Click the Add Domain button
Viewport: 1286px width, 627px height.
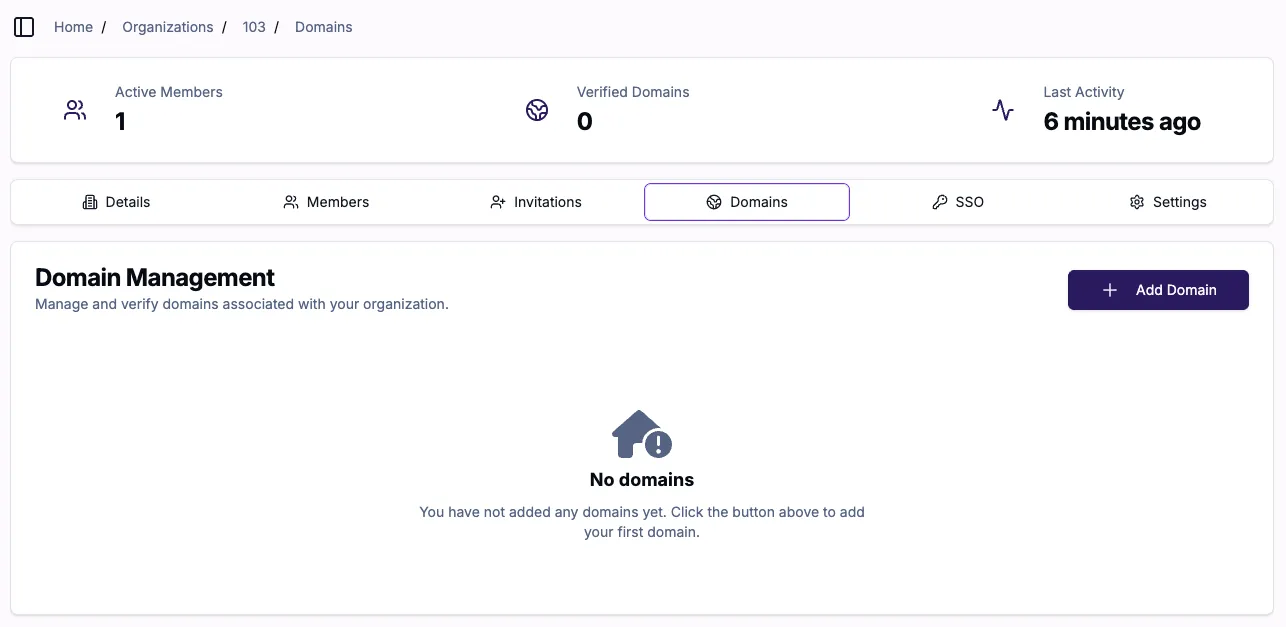pos(1158,290)
